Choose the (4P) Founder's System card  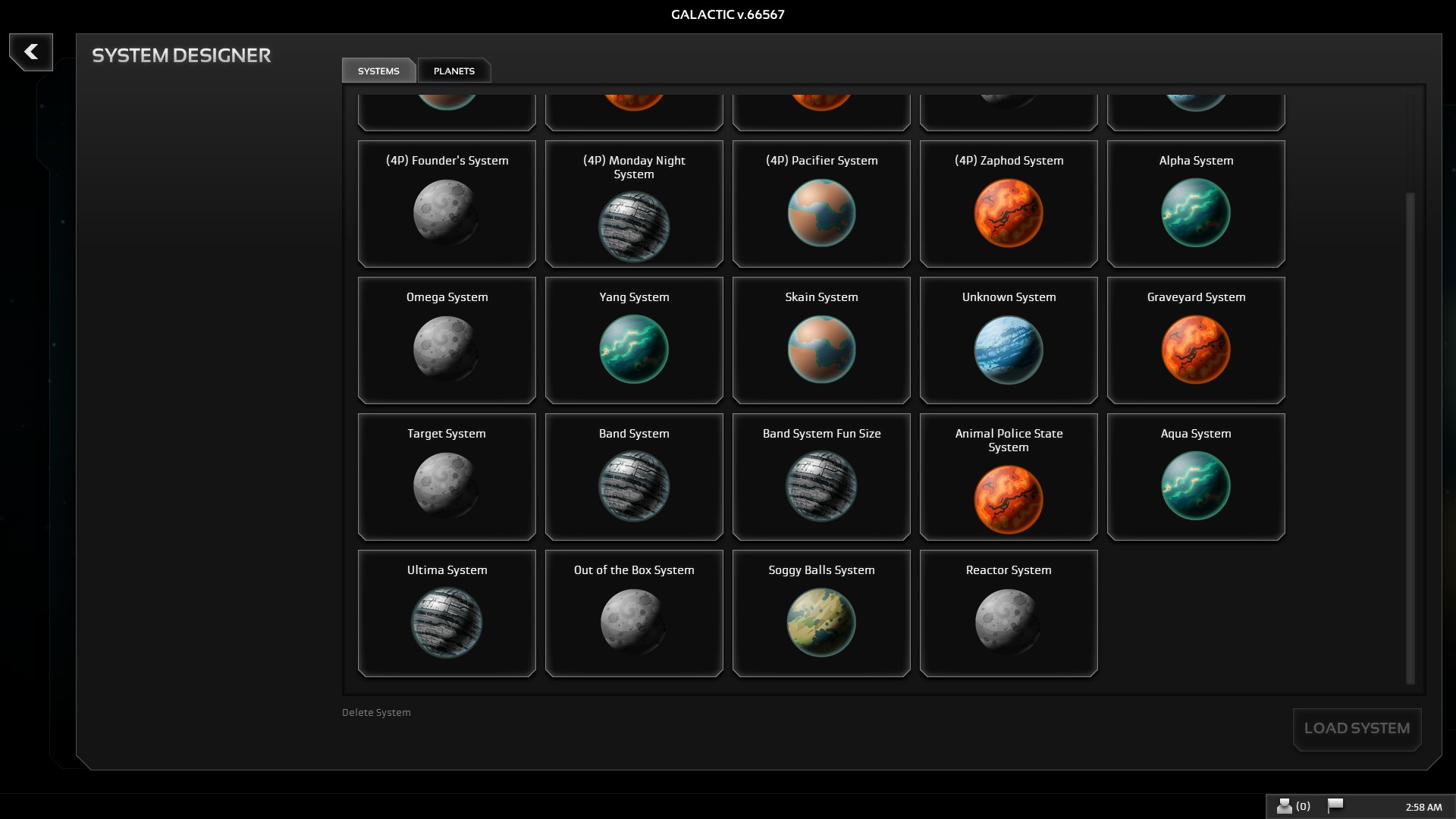pyautogui.click(x=447, y=203)
